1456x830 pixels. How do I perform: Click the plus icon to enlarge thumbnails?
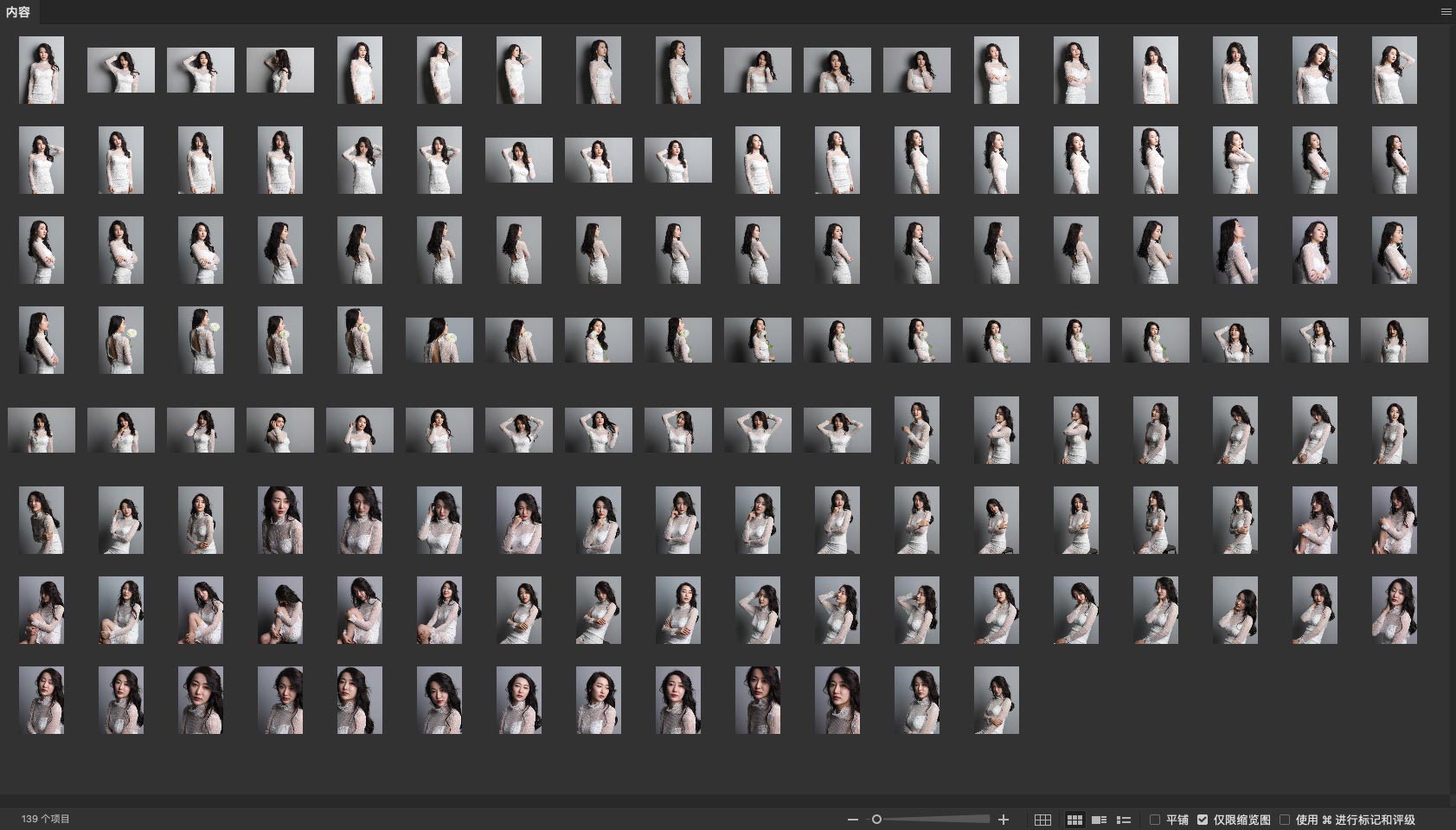[x=1004, y=820]
